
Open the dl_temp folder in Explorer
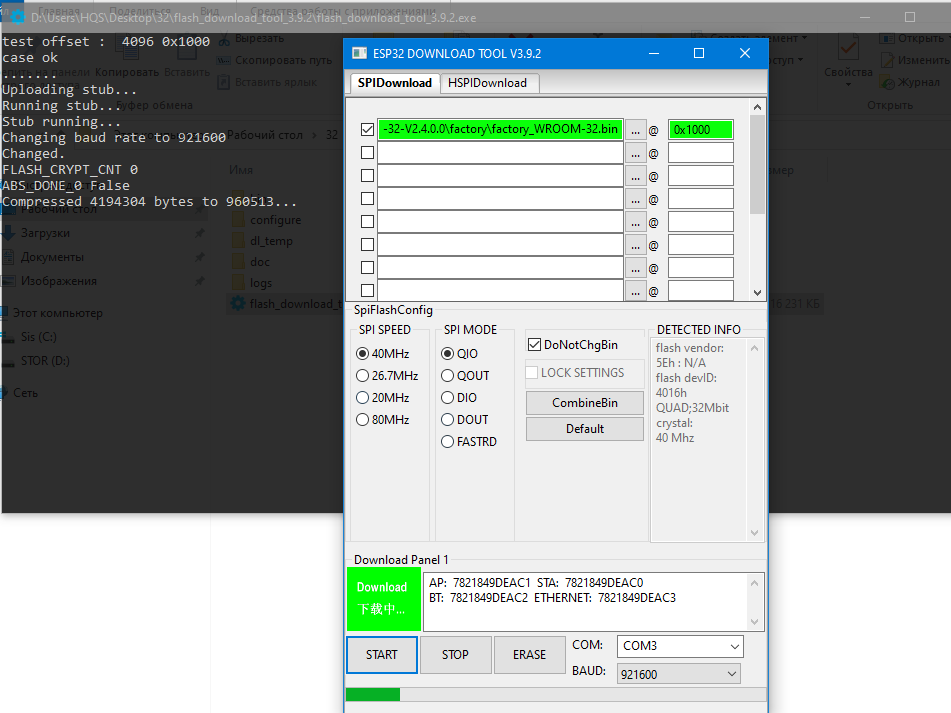(x=271, y=241)
